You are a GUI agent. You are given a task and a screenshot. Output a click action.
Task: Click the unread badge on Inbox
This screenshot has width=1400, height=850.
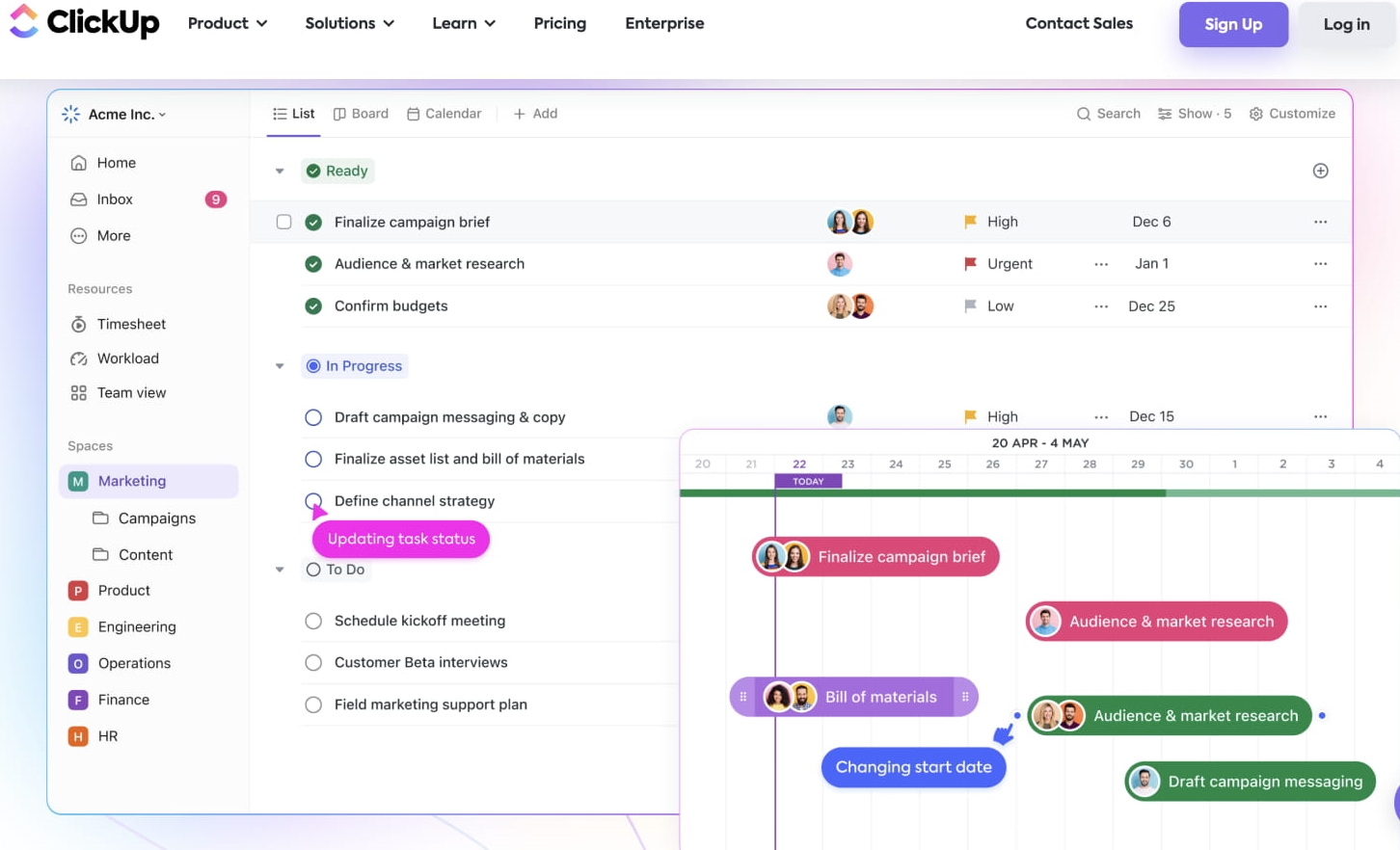tap(216, 199)
